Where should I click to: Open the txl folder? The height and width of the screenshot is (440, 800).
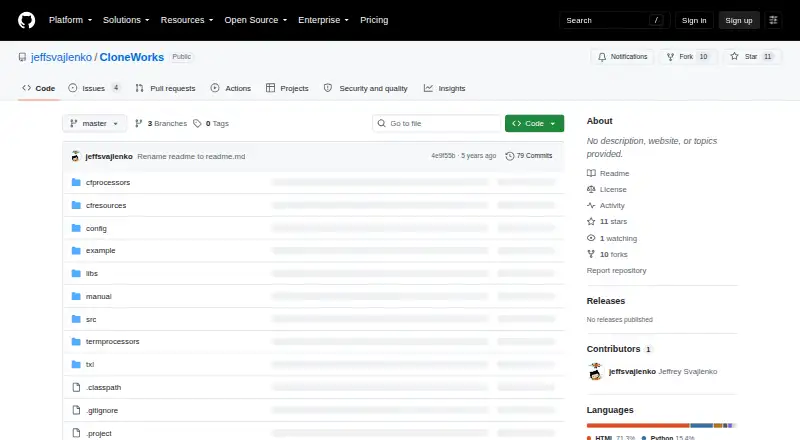(90, 364)
